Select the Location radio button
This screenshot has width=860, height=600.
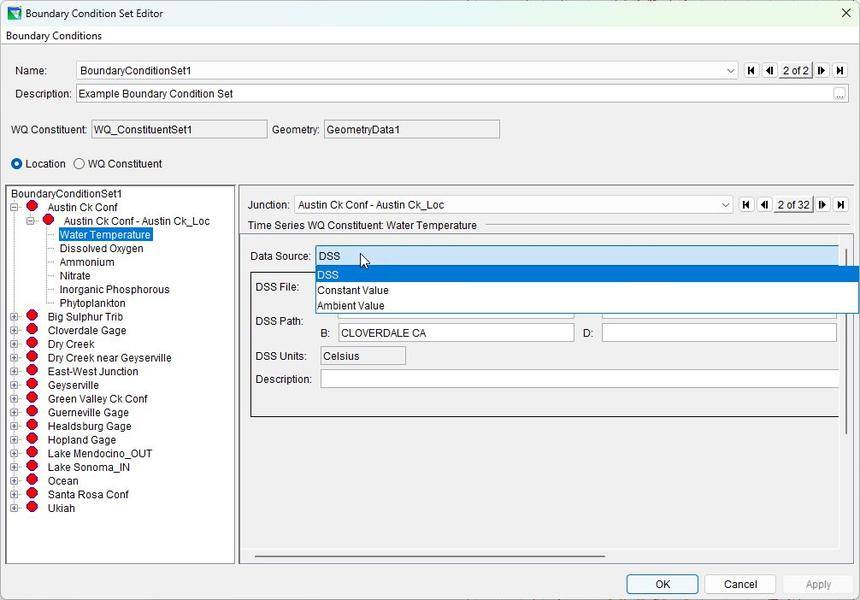click(17, 163)
